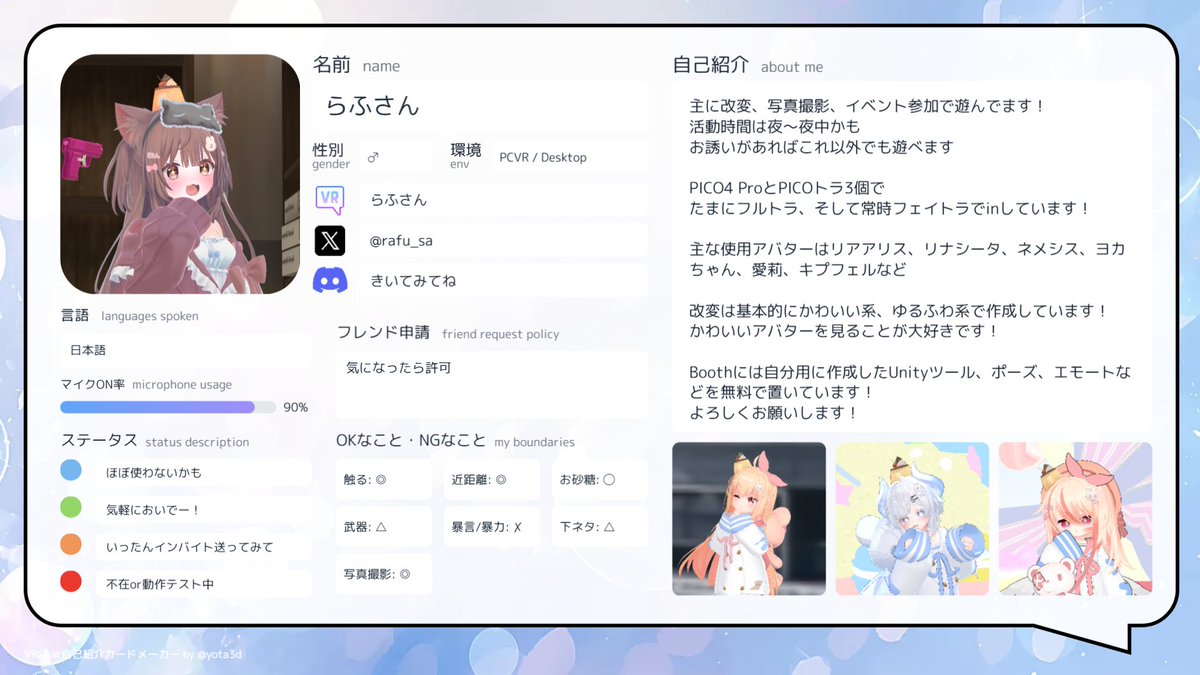Open the orange-haired avatar winking thumbnail
This screenshot has width=1200, height=675.
[749, 519]
